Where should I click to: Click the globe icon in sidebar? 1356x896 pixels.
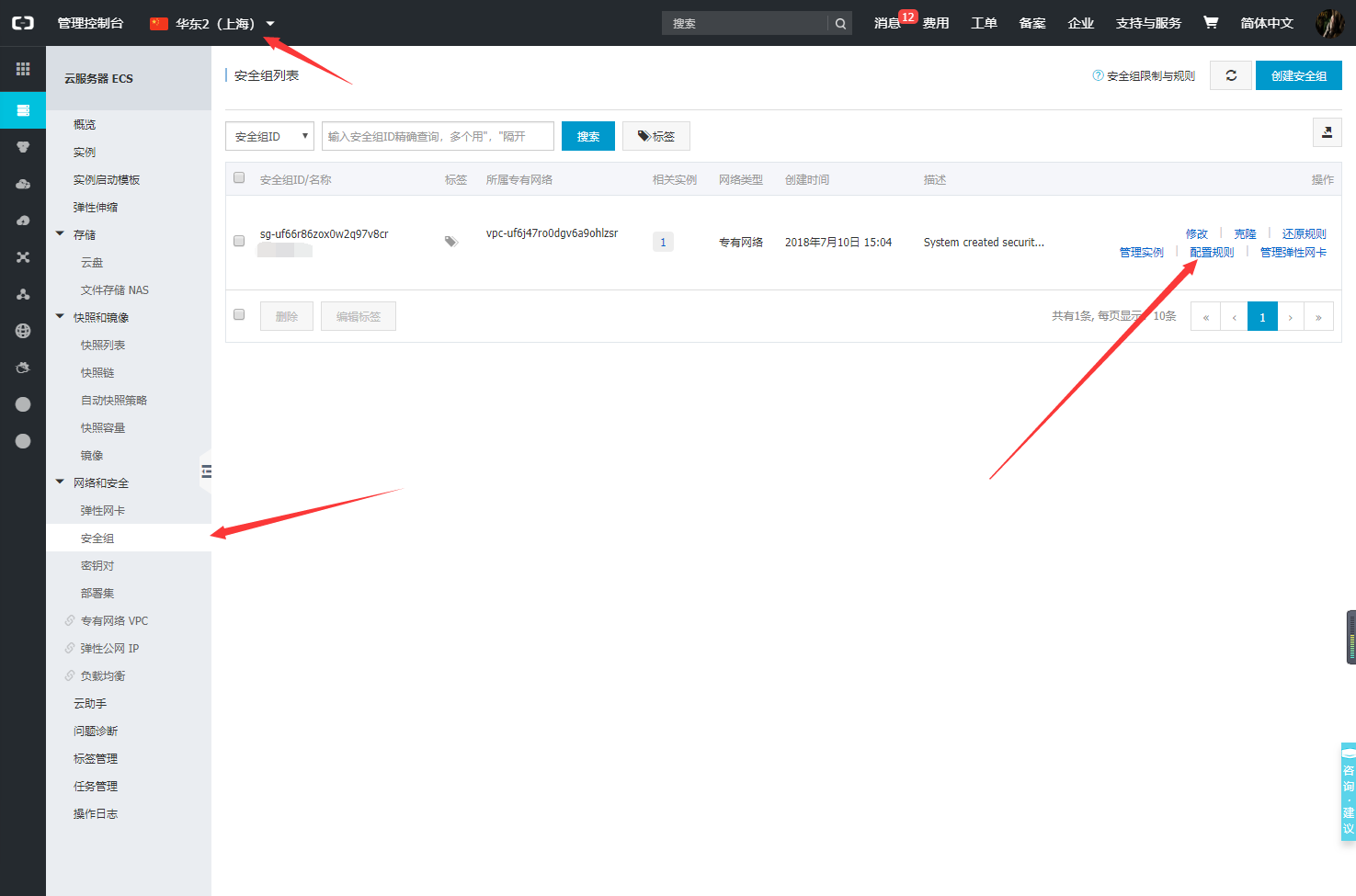point(23,331)
